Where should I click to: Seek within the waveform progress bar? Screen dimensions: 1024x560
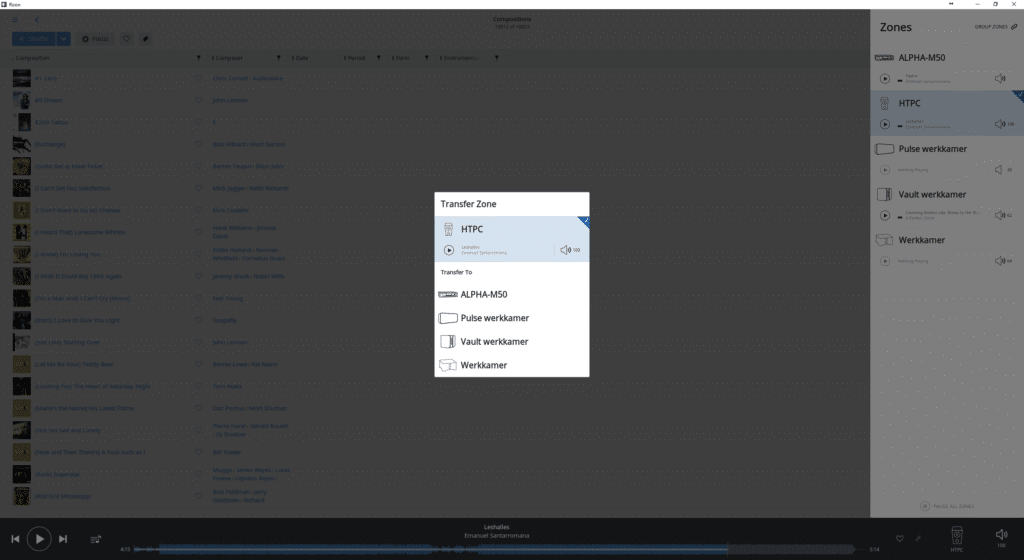pyautogui.click(x=494, y=549)
